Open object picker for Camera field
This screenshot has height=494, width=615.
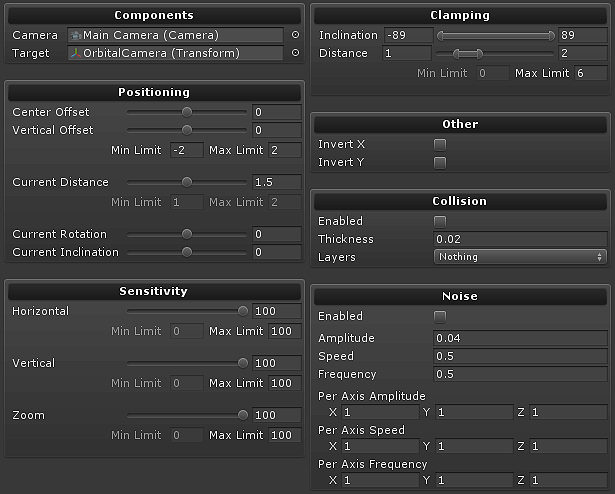(x=295, y=35)
